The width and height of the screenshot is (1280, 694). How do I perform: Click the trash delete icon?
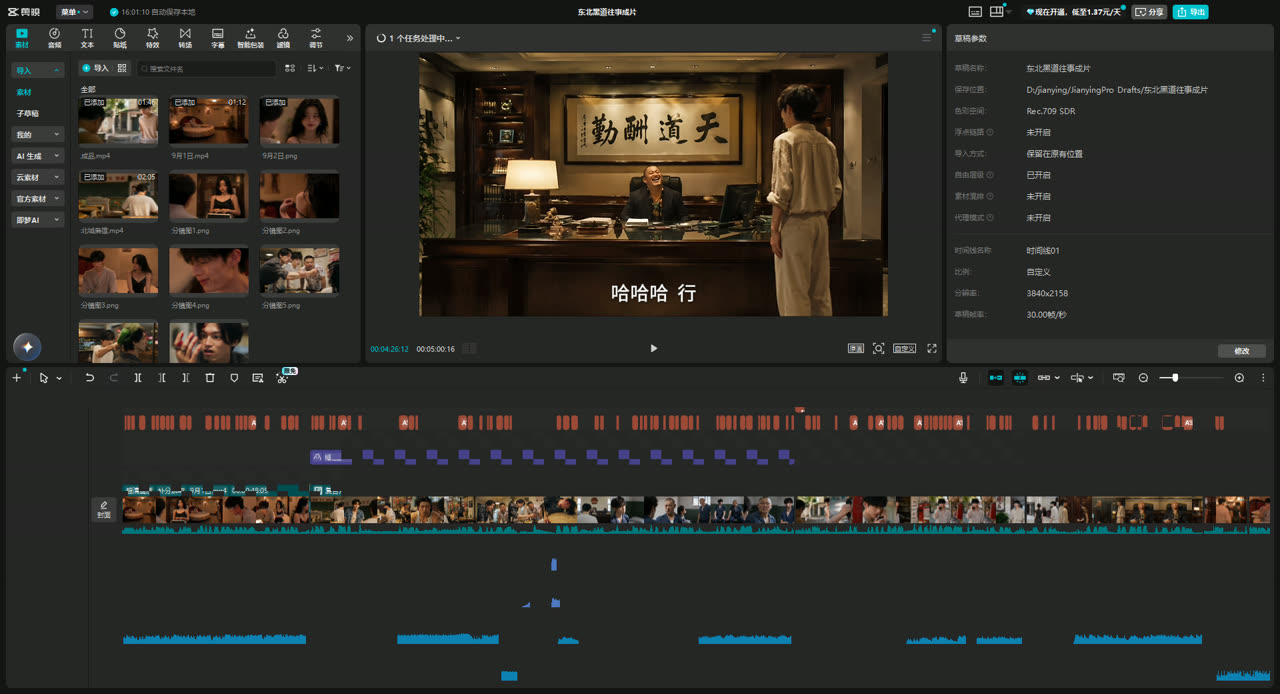(x=210, y=378)
